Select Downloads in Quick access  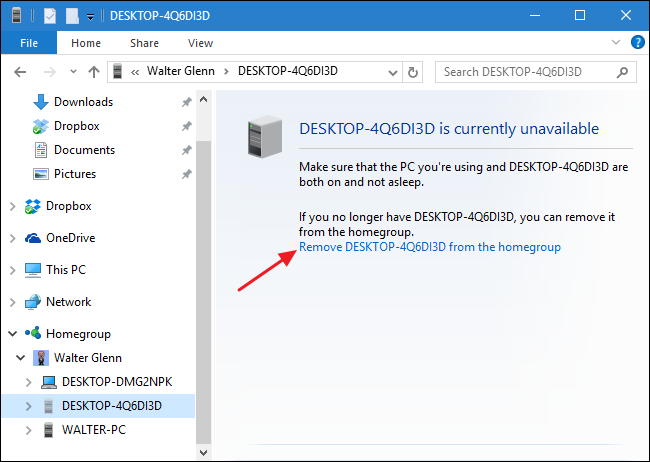click(x=83, y=102)
